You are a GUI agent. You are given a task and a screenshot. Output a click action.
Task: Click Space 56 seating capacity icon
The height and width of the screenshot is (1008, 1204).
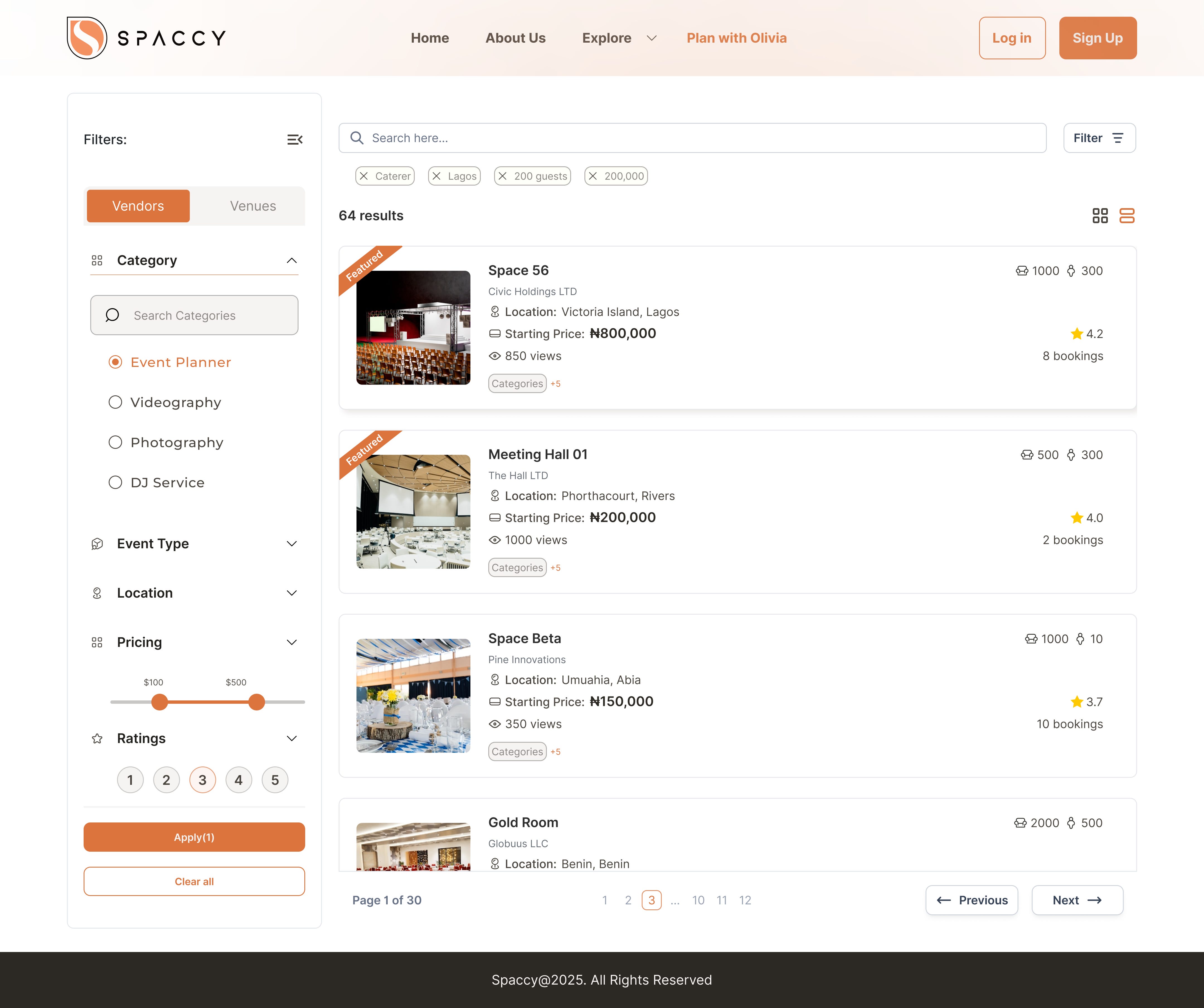1022,271
